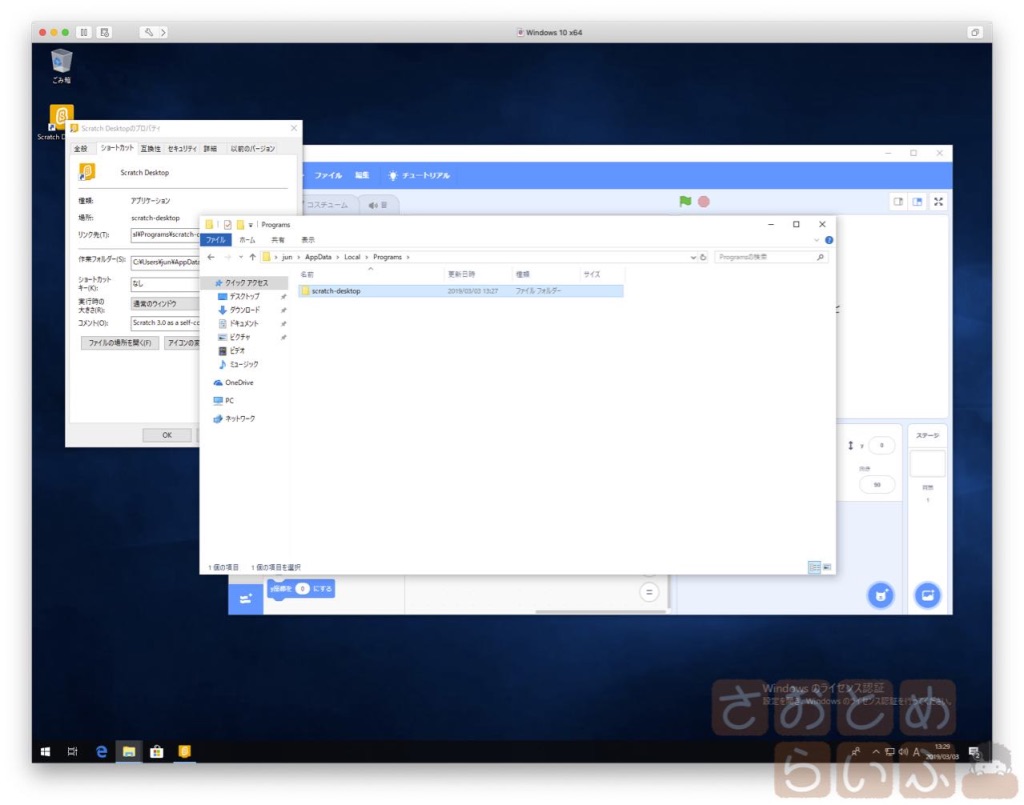The image size is (1024, 805).
Task: Expand the chevron after Local in breadcrumb
Action: (366, 257)
